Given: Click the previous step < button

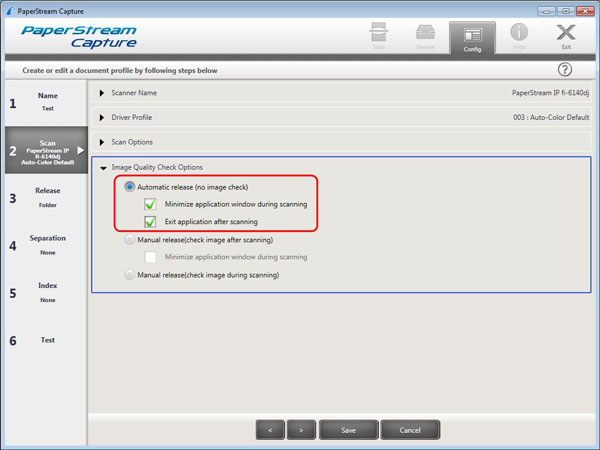Looking at the screenshot, I should click(x=270, y=430).
